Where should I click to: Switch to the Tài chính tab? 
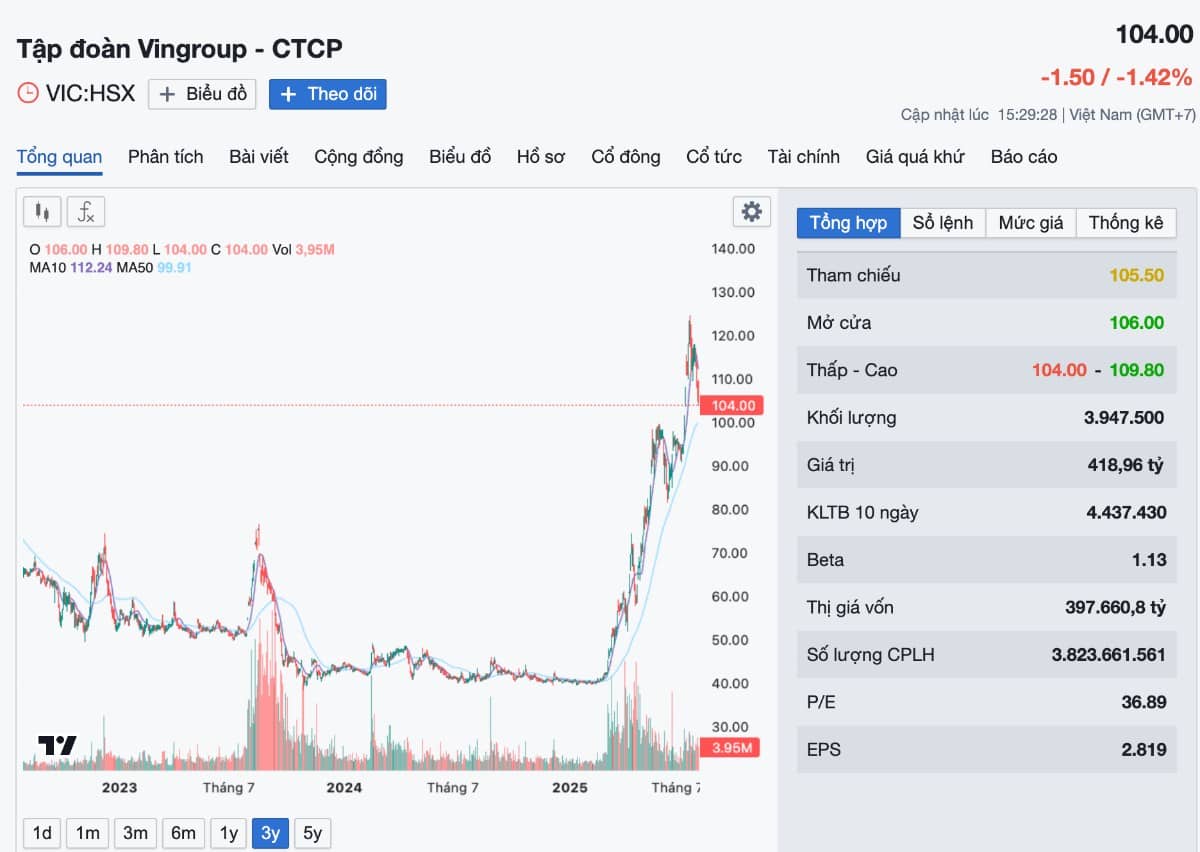click(803, 157)
